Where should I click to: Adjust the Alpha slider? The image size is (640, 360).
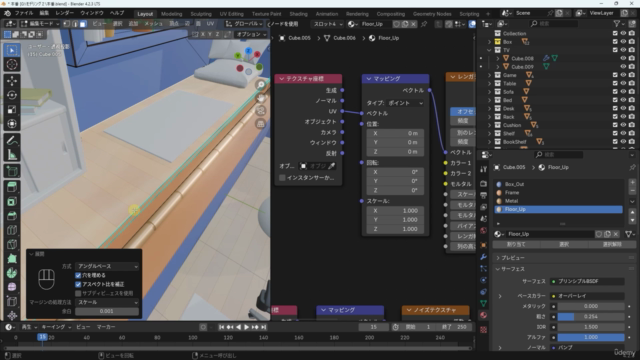coord(591,338)
